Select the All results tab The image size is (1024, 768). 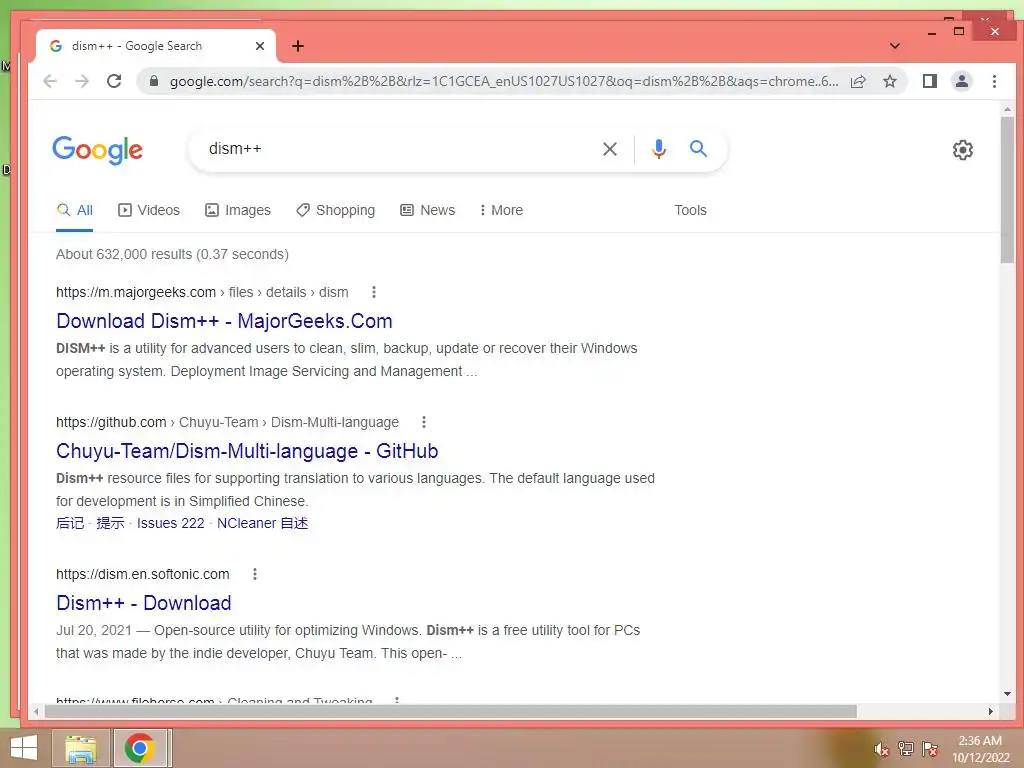(74, 210)
